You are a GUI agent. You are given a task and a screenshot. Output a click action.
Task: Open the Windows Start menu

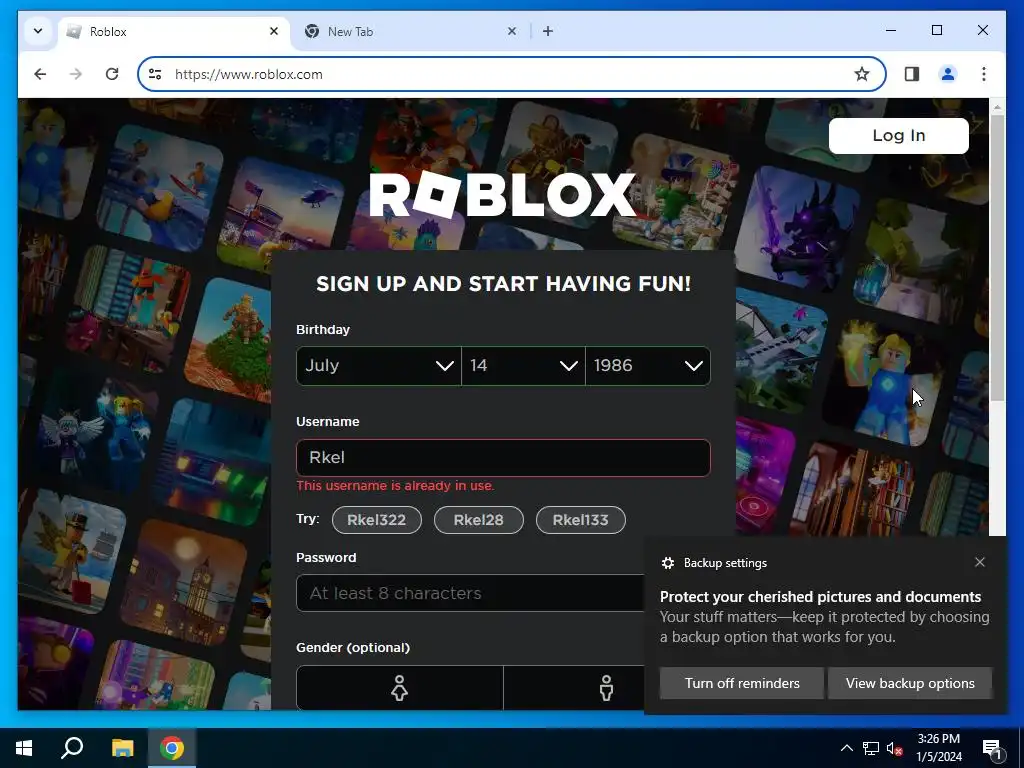[24, 748]
